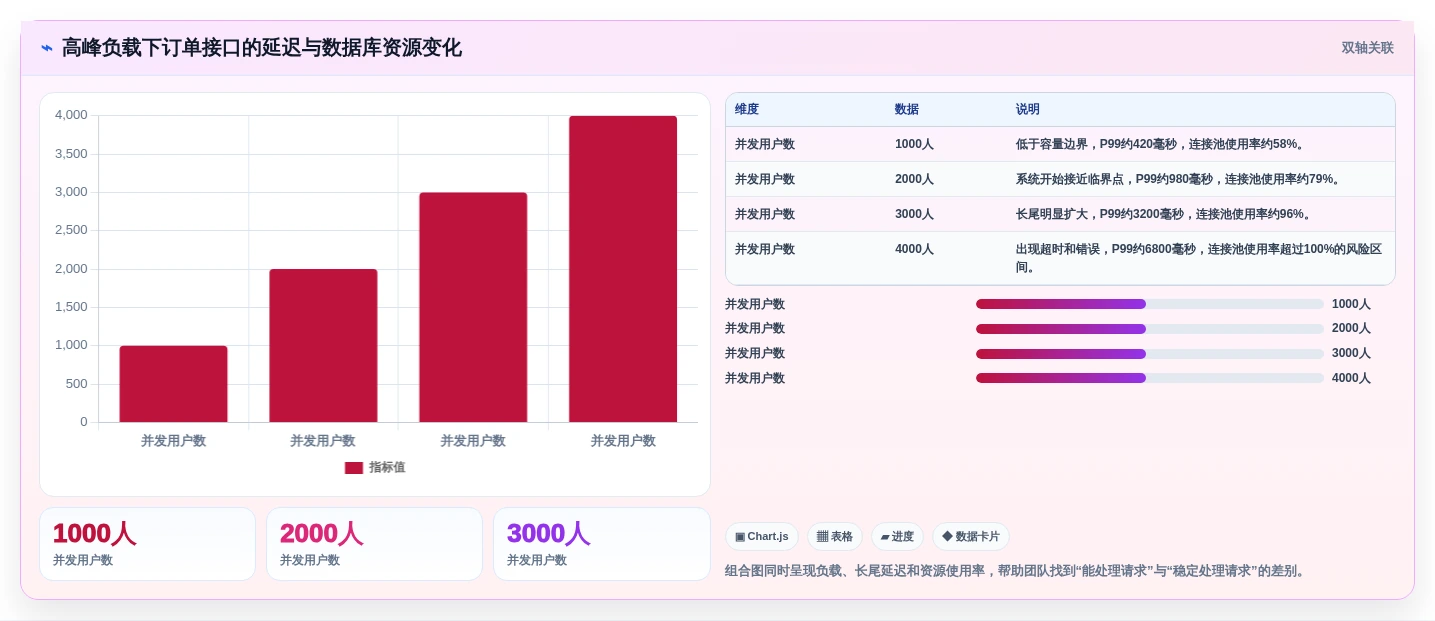Screen dimensions: 1435x621
Task: Click the 数据卡片 chip
Action: [x=971, y=537]
